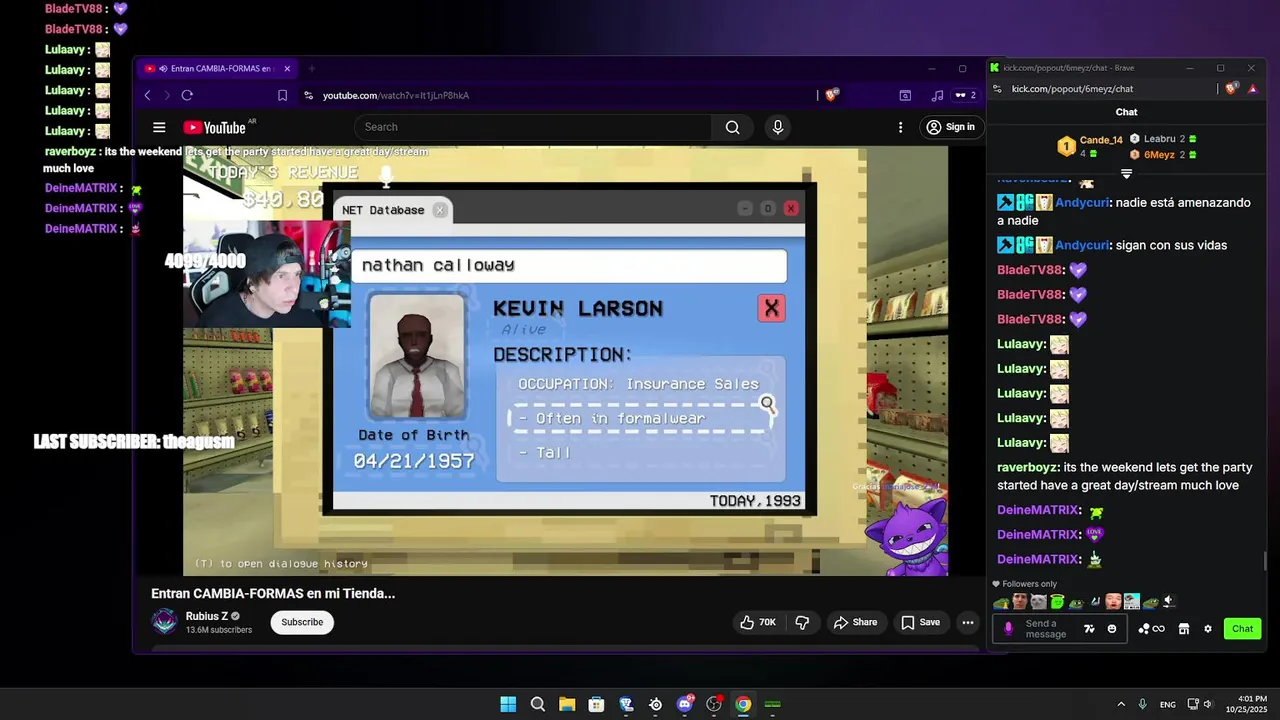
Task: Click the Chat heading in Kick window
Action: tap(1126, 112)
